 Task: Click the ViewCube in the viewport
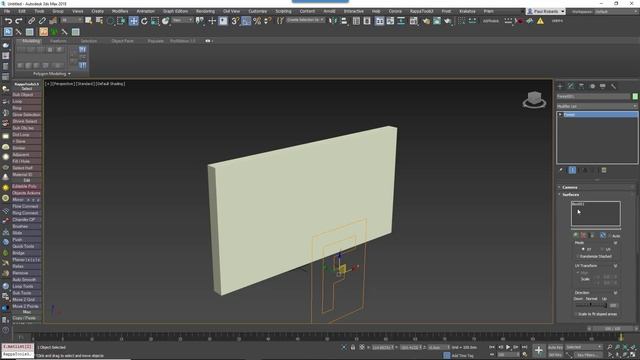(534, 100)
